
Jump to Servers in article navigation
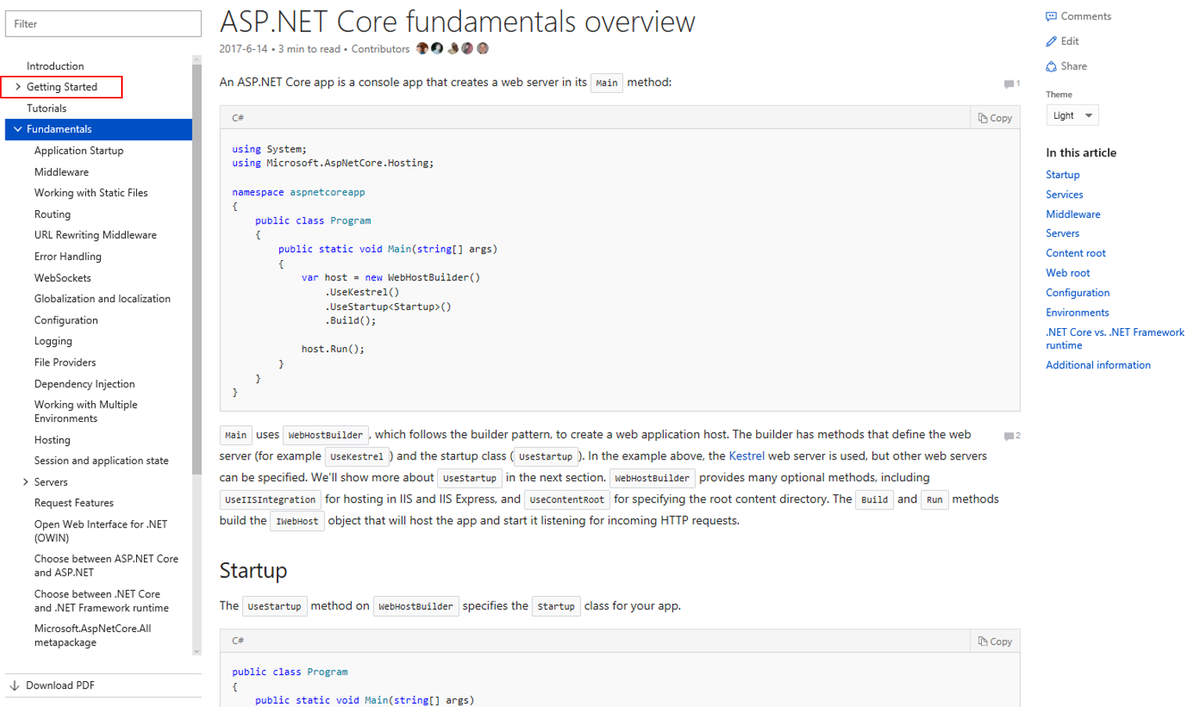(1062, 233)
